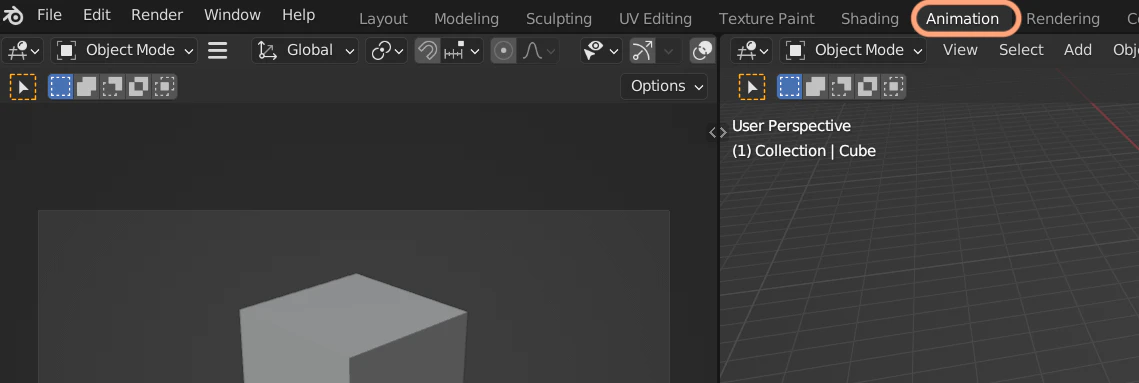Set right viewport selection mode to Subtract

[841, 87]
